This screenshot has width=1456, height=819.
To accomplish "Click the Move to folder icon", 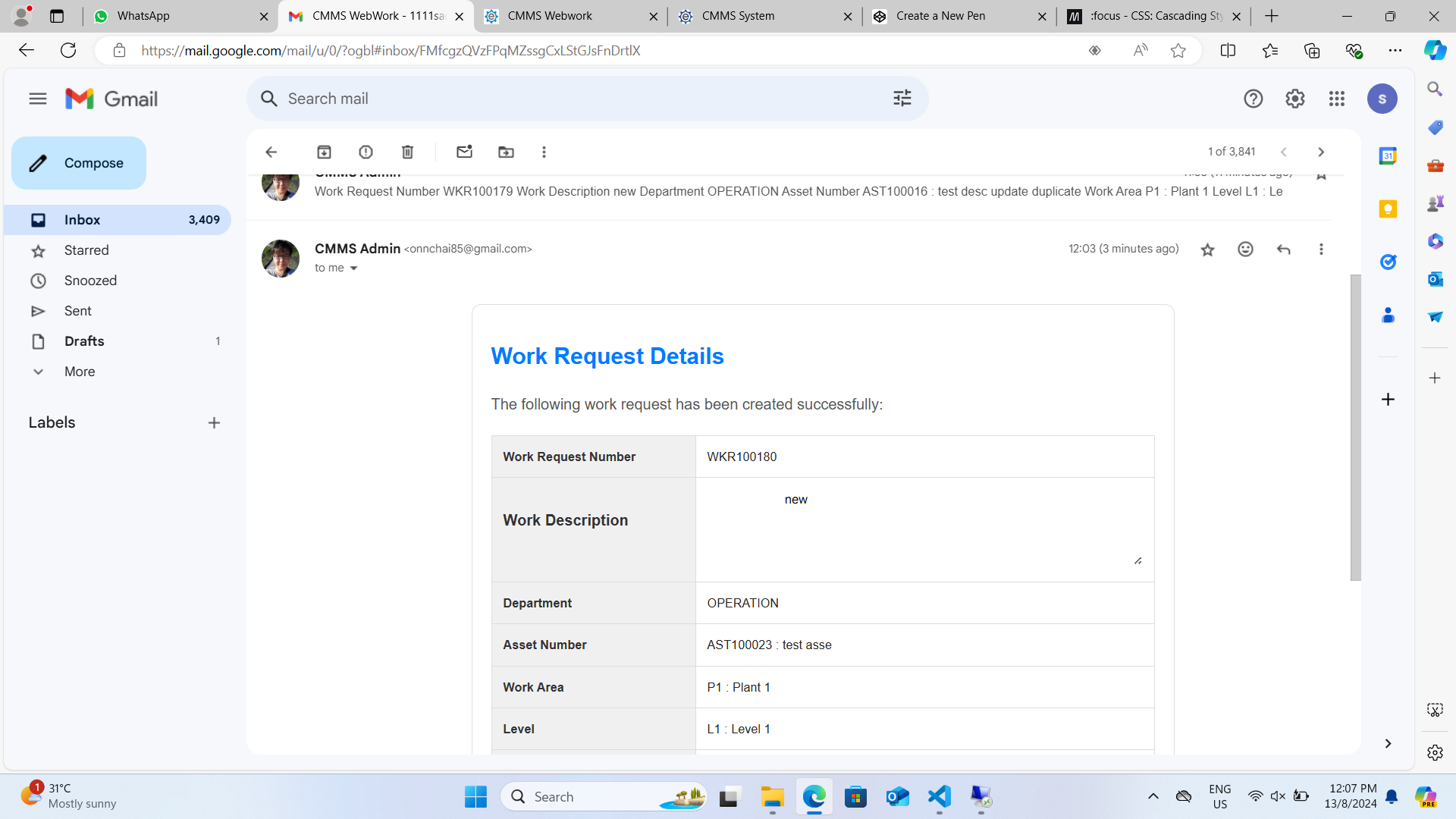I will tap(506, 152).
